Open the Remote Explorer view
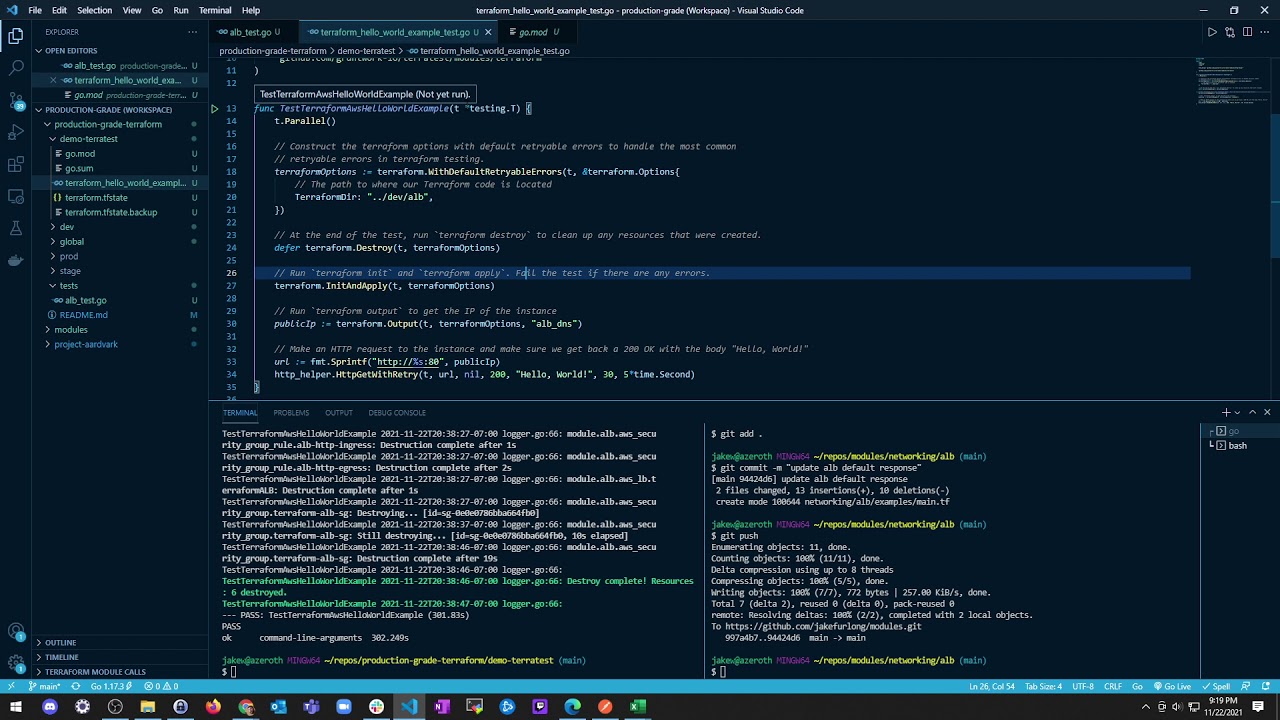1280x720 pixels. pyautogui.click(x=16, y=196)
